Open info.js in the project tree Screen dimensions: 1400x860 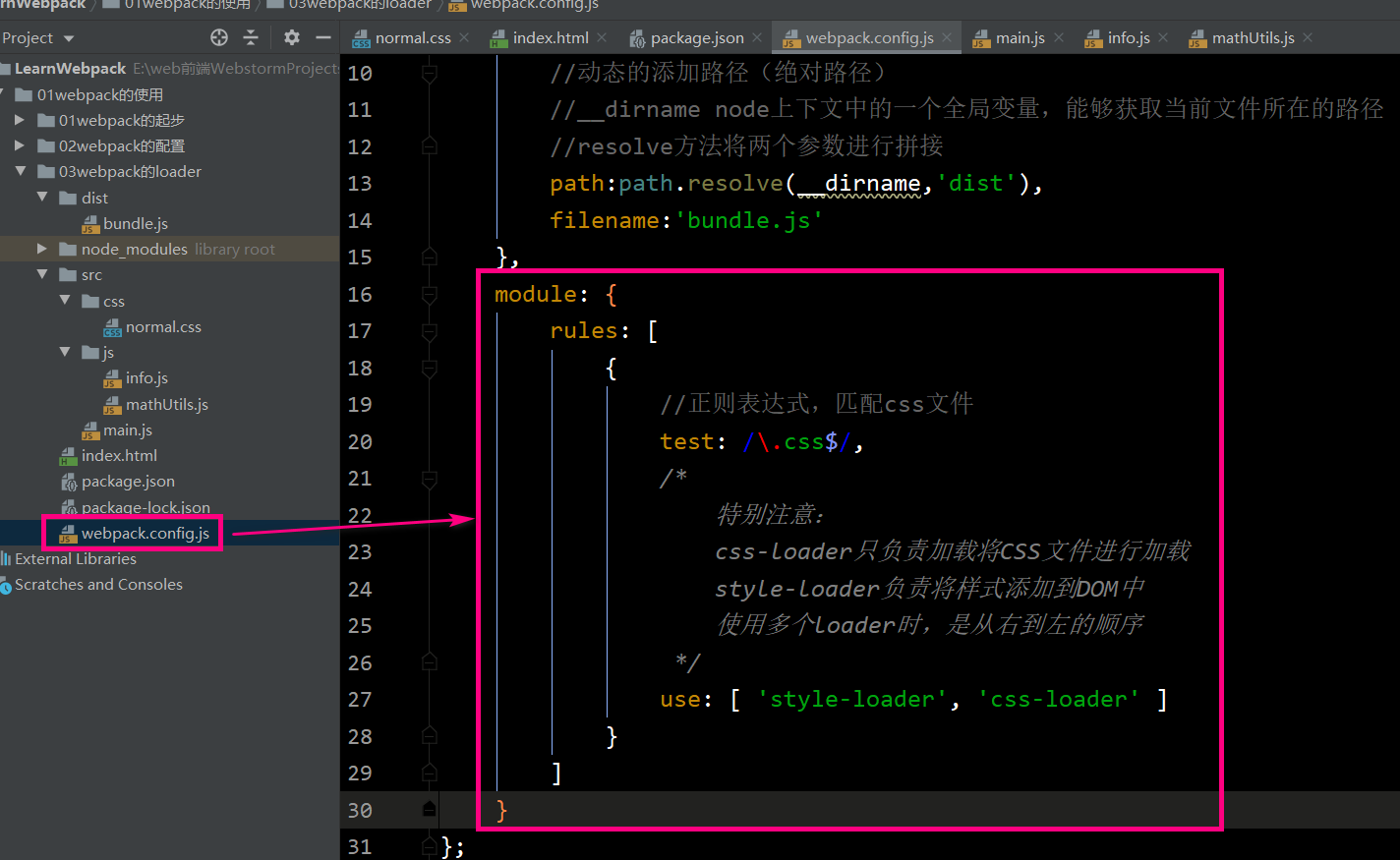(146, 377)
